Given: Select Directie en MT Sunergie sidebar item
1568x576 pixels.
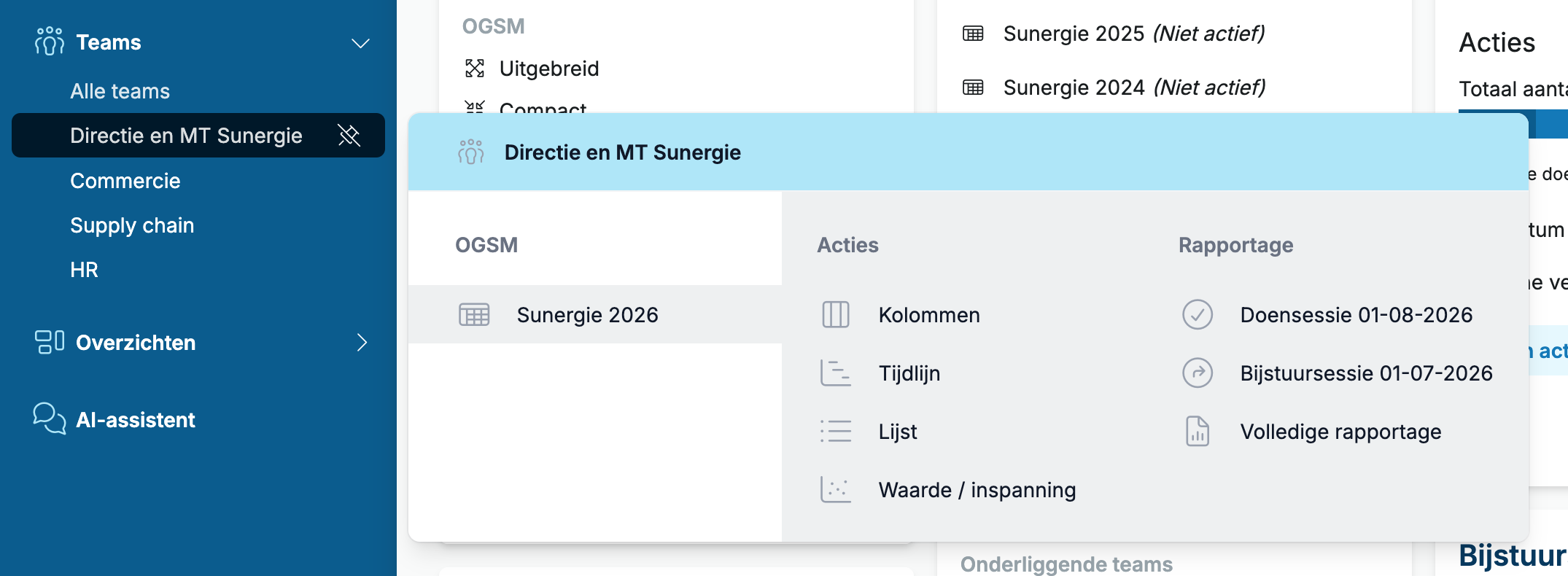Looking at the screenshot, I should click(x=198, y=136).
